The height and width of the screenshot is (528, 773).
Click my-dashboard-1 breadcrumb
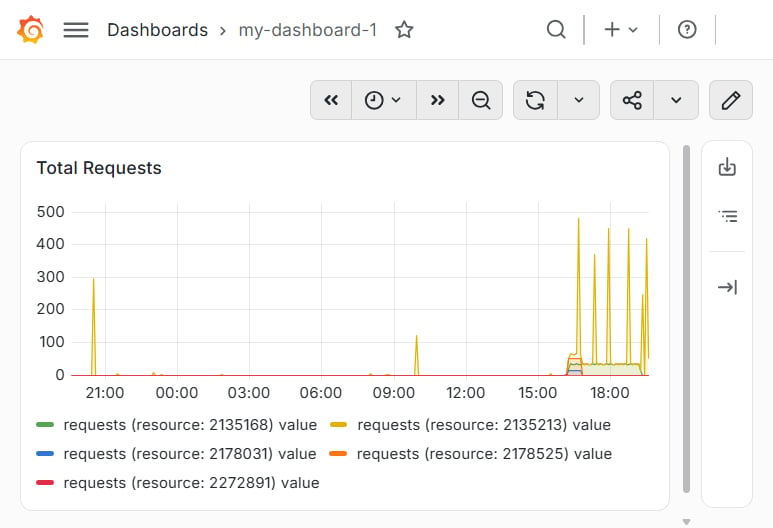[x=308, y=30]
